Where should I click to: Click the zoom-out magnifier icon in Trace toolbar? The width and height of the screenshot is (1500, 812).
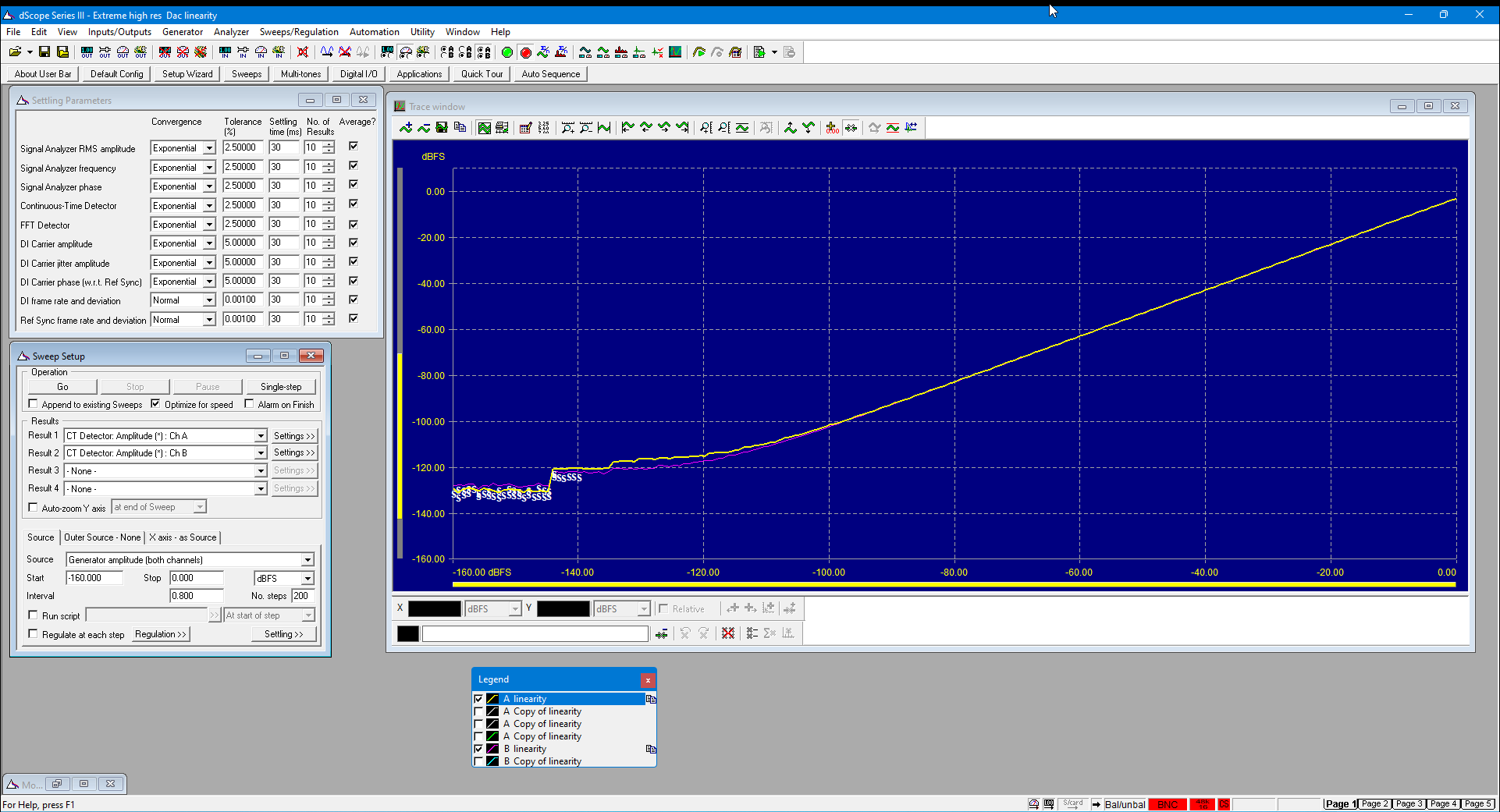pyautogui.click(x=586, y=128)
